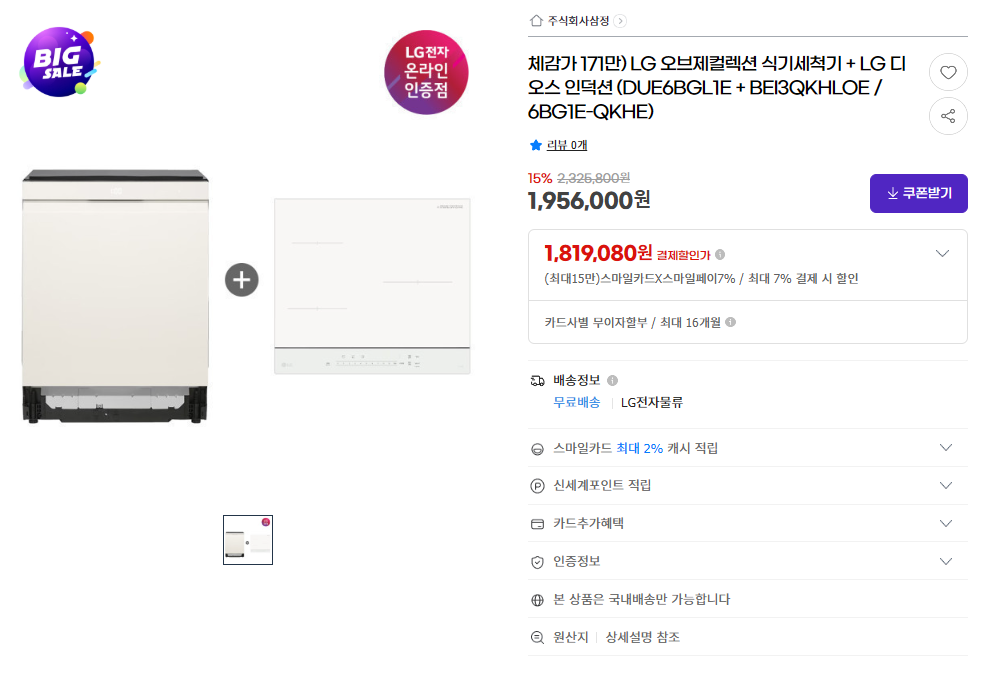Open the seller arrow next to 주식회사삼성
989x673 pixels.
(620, 20)
